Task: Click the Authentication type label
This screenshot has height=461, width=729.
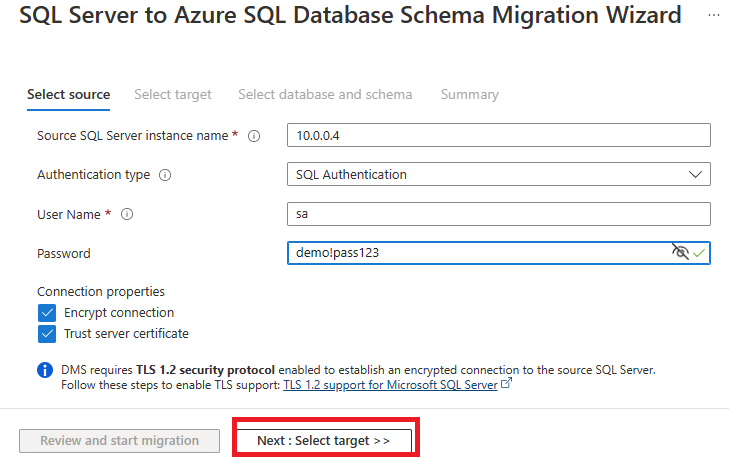Action: [93, 175]
